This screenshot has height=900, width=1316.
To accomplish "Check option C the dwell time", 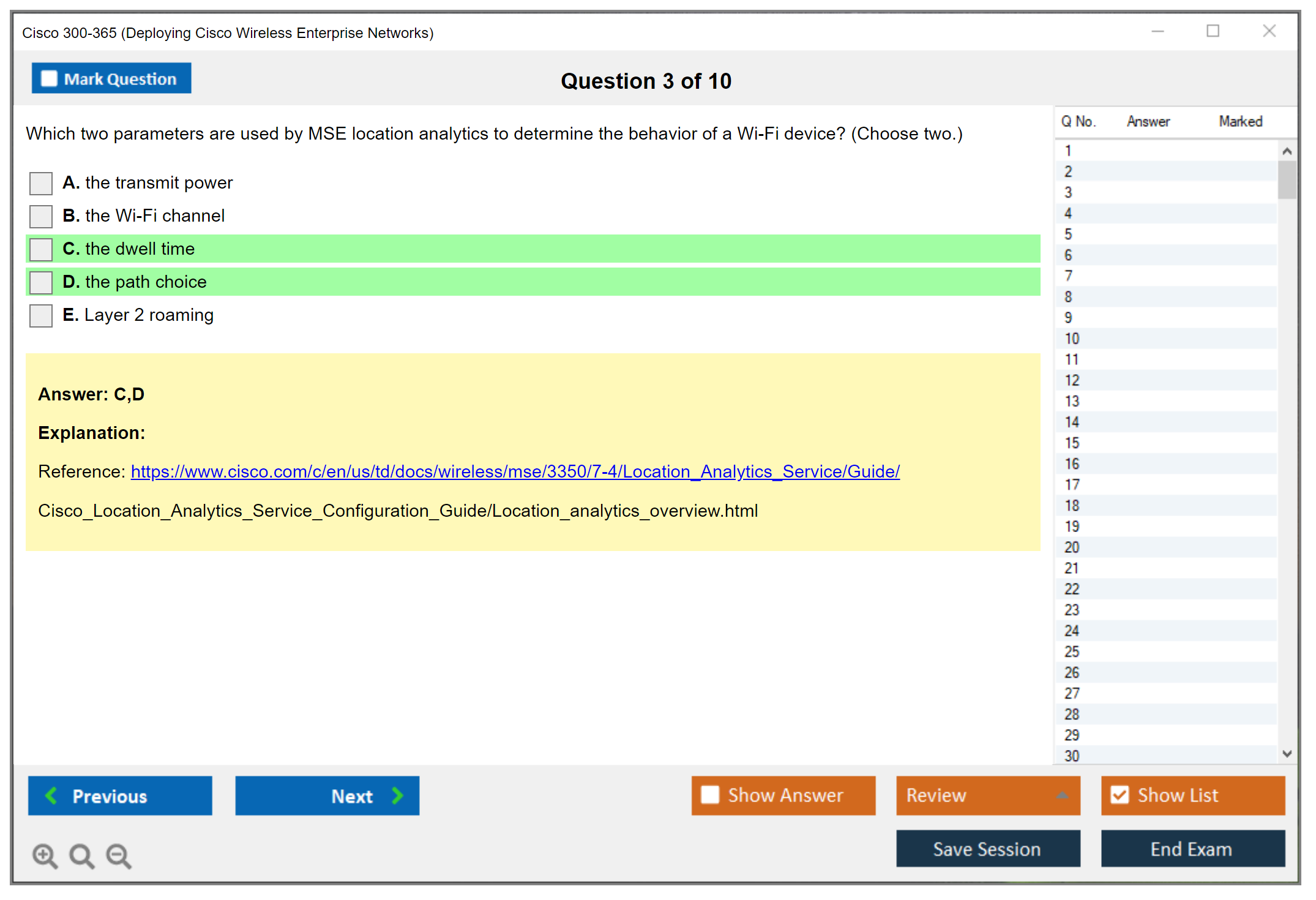I will (41, 249).
